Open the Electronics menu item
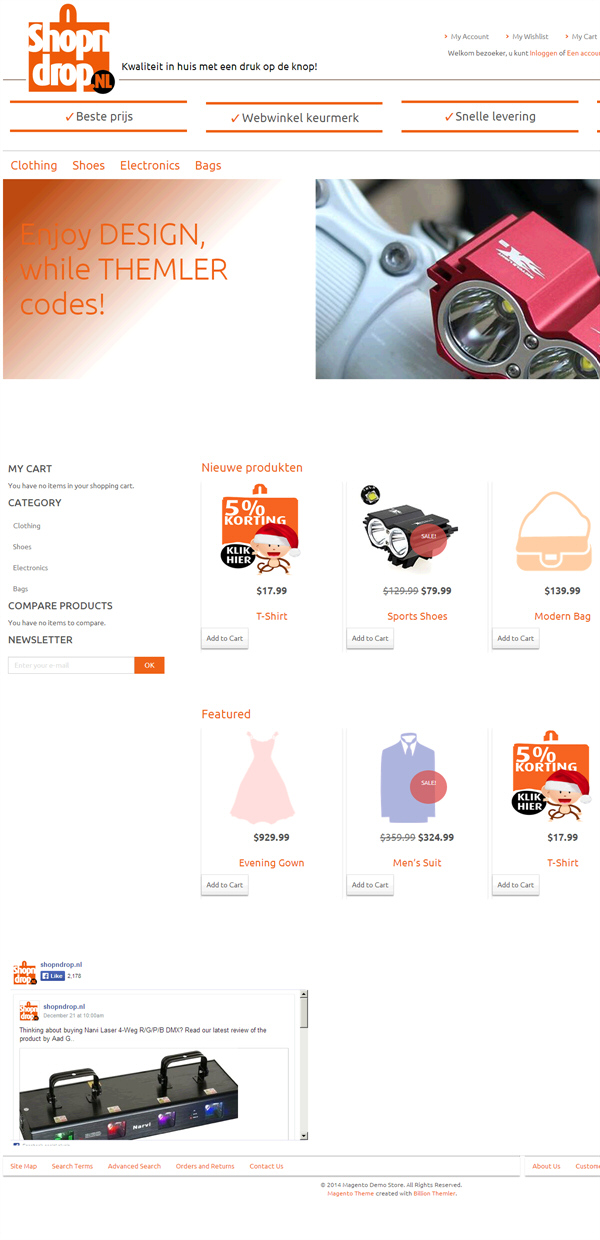Image resolution: width=600 pixels, height=1240 pixels. click(x=150, y=165)
